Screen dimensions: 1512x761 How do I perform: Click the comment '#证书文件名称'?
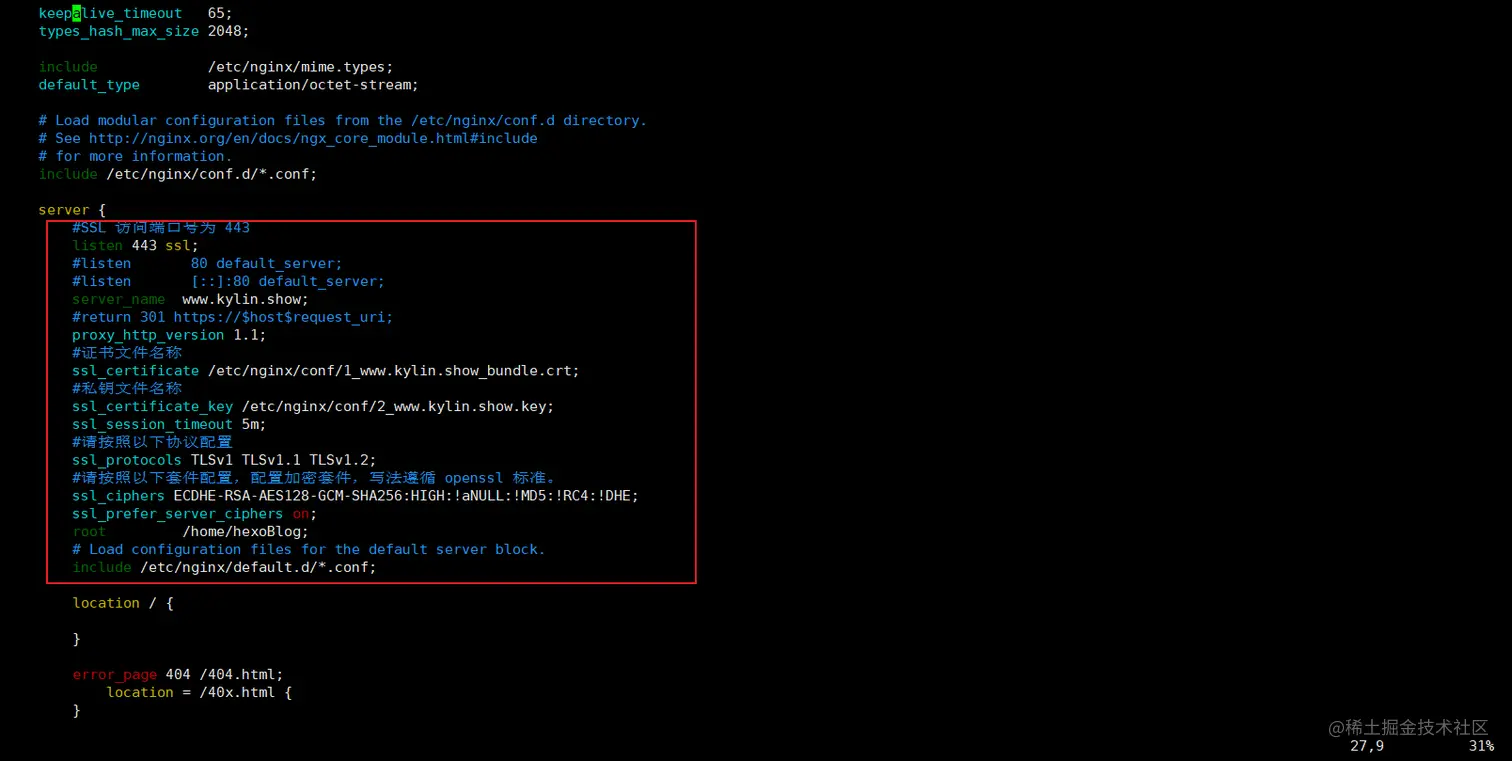pyautogui.click(x=127, y=353)
